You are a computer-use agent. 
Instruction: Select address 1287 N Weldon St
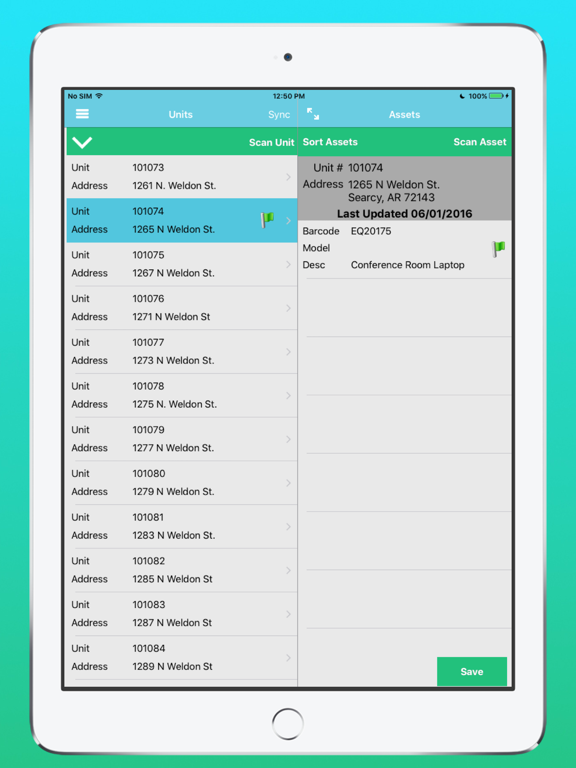click(x=172, y=623)
